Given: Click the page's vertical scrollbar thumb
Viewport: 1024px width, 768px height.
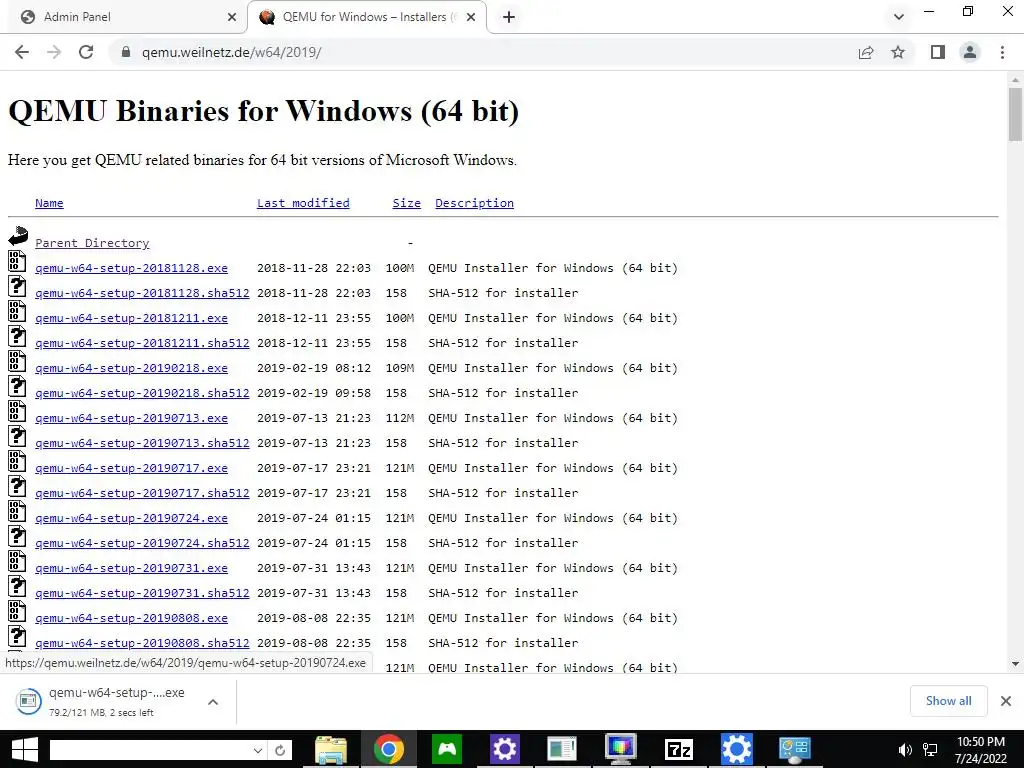Looking at the screenshot, I should (1015, 114).
